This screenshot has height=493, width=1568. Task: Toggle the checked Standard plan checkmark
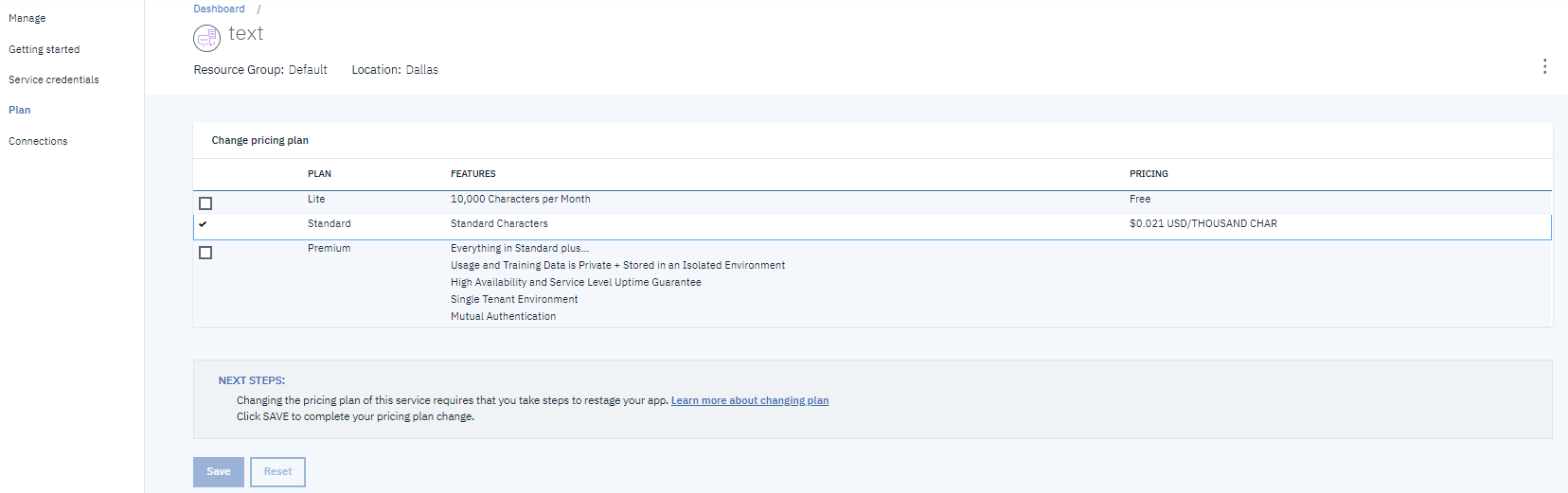[x=203, y=224]
